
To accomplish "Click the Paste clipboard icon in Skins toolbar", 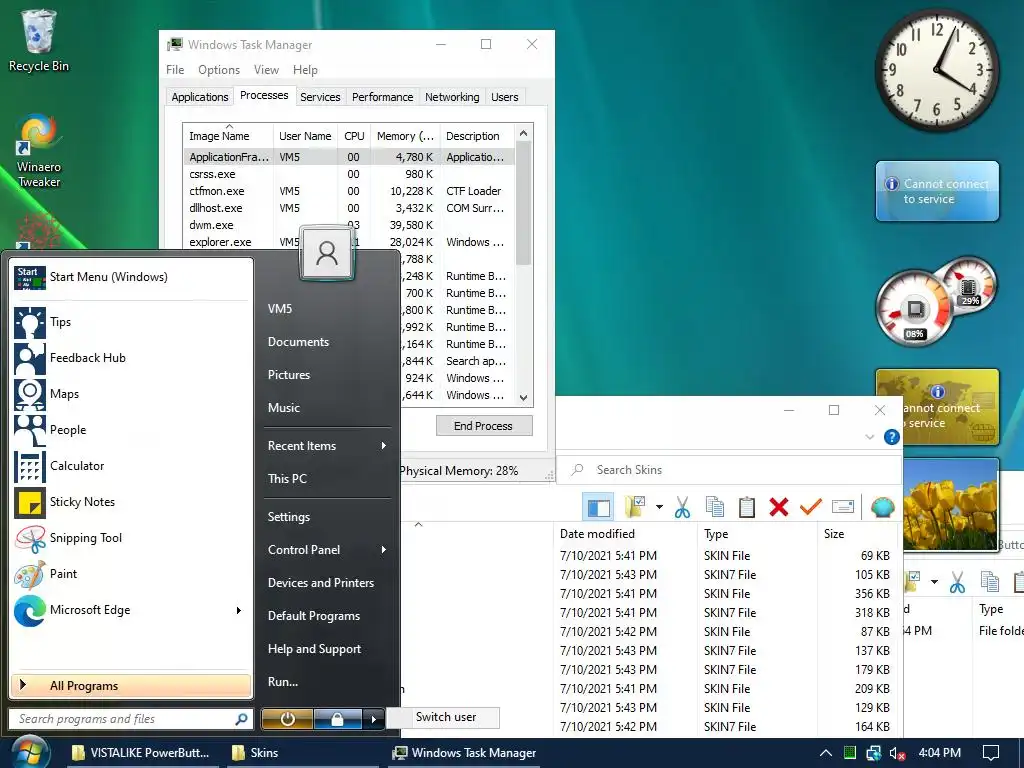I will click(x=746, y=507).
